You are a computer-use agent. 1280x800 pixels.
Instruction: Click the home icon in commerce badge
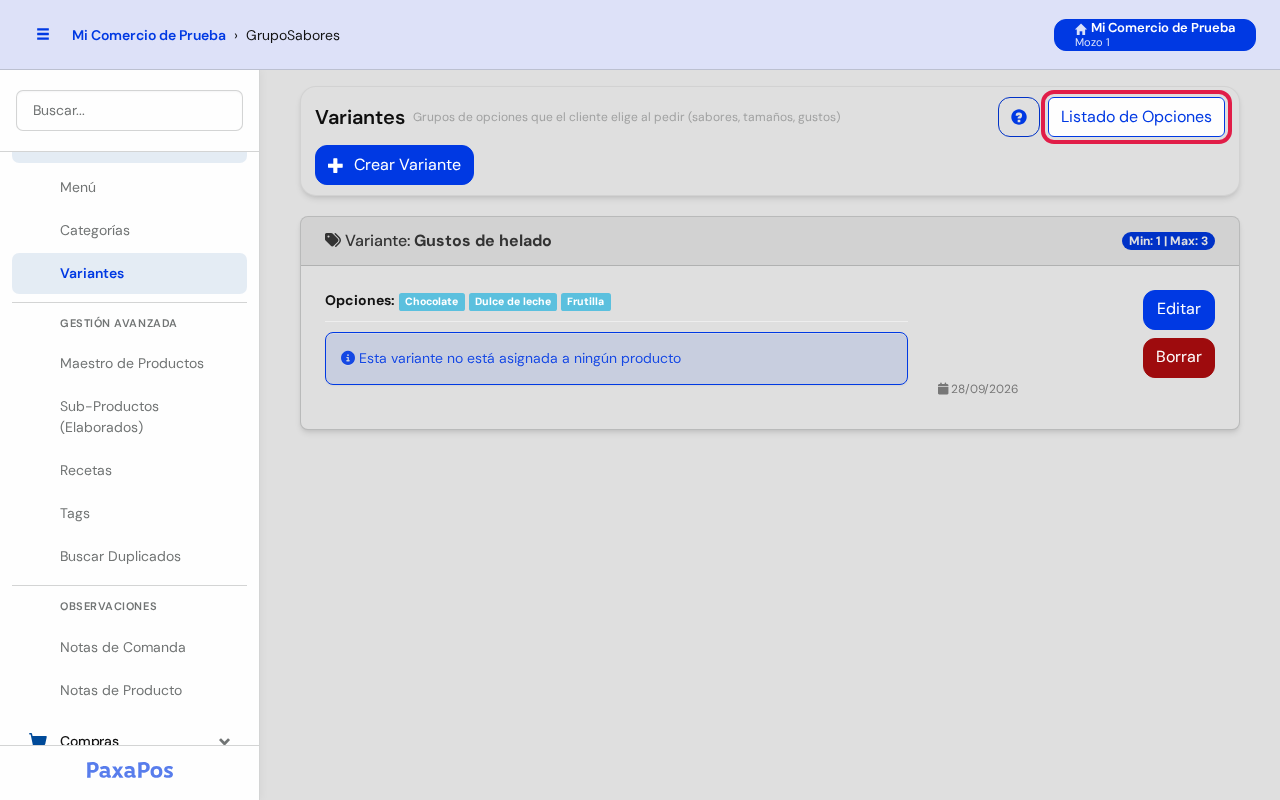click(x=1081, y=29)
